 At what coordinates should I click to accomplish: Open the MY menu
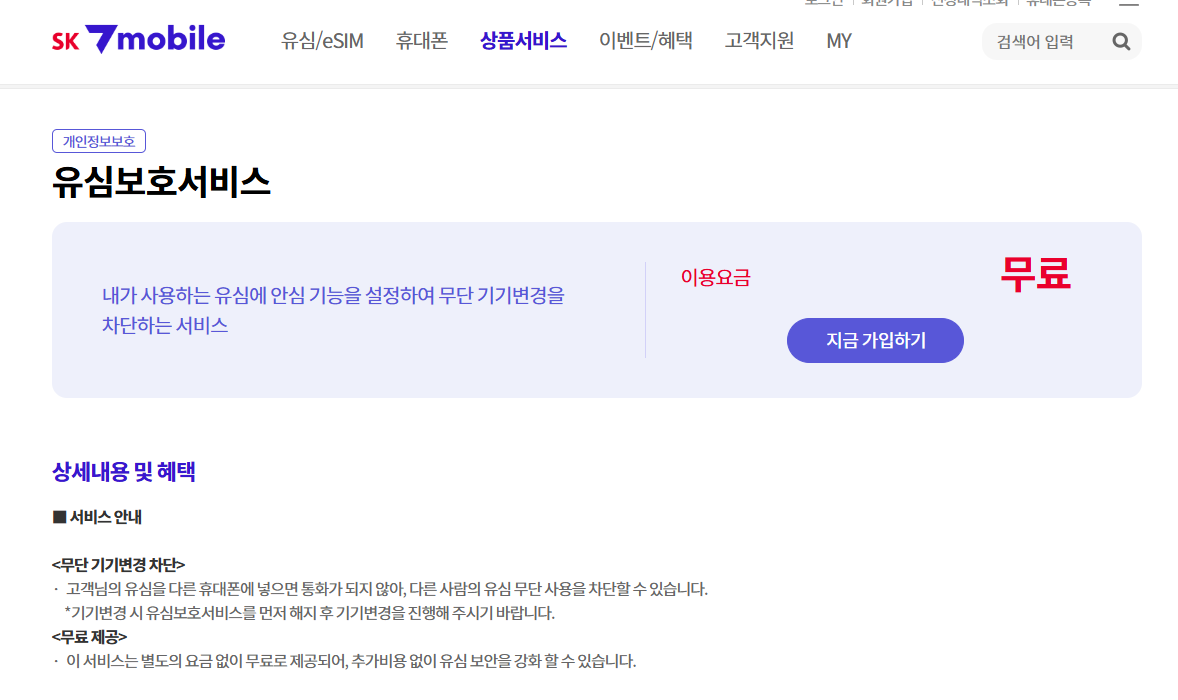(x=839, y=41)
